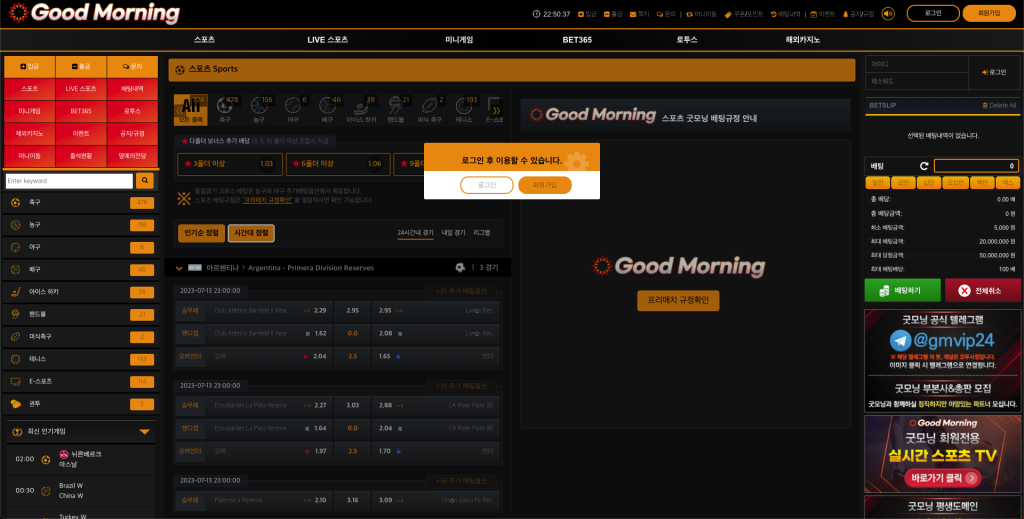
Task: Open 쿠폰/포인트 in the top header
Action: [743, 14]
